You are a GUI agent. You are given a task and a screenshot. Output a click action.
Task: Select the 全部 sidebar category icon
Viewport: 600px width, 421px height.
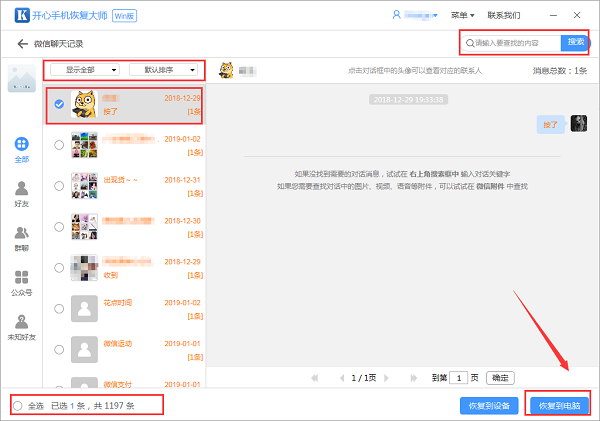click(x=21, y=148)
